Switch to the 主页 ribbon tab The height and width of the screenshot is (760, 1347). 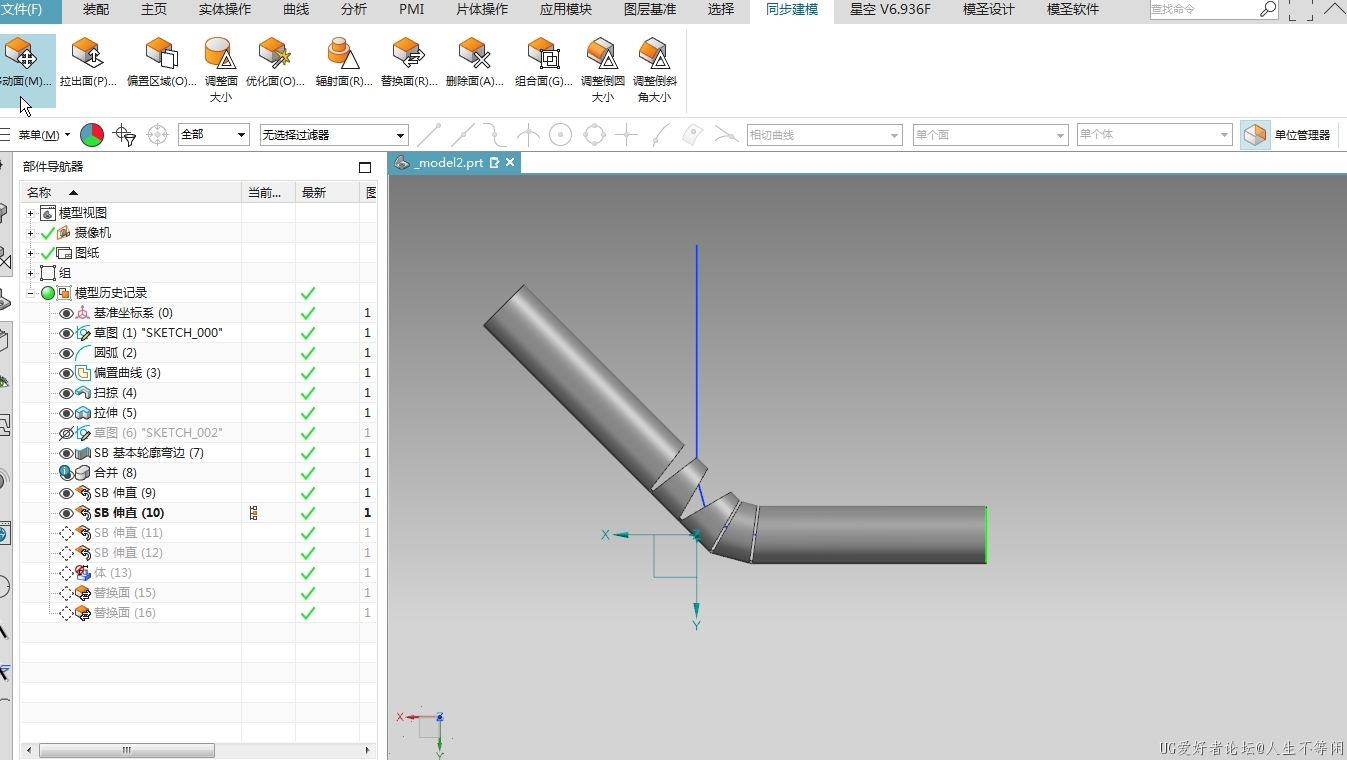154,10
